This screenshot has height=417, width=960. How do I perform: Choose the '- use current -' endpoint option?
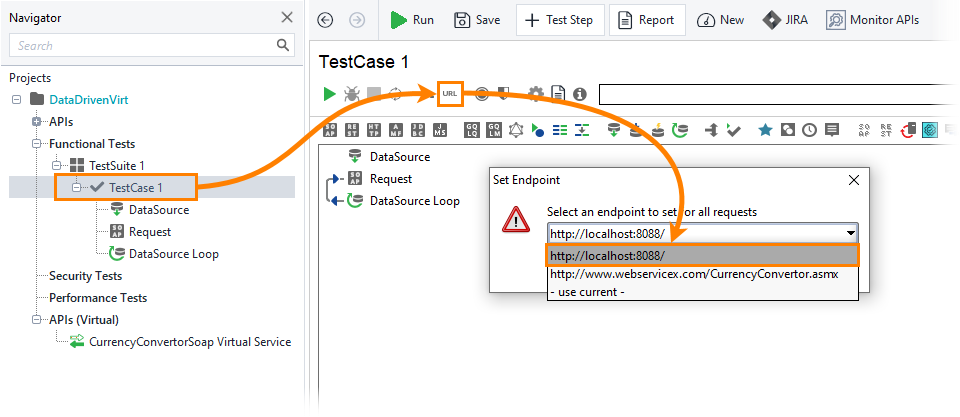point(702,291)
